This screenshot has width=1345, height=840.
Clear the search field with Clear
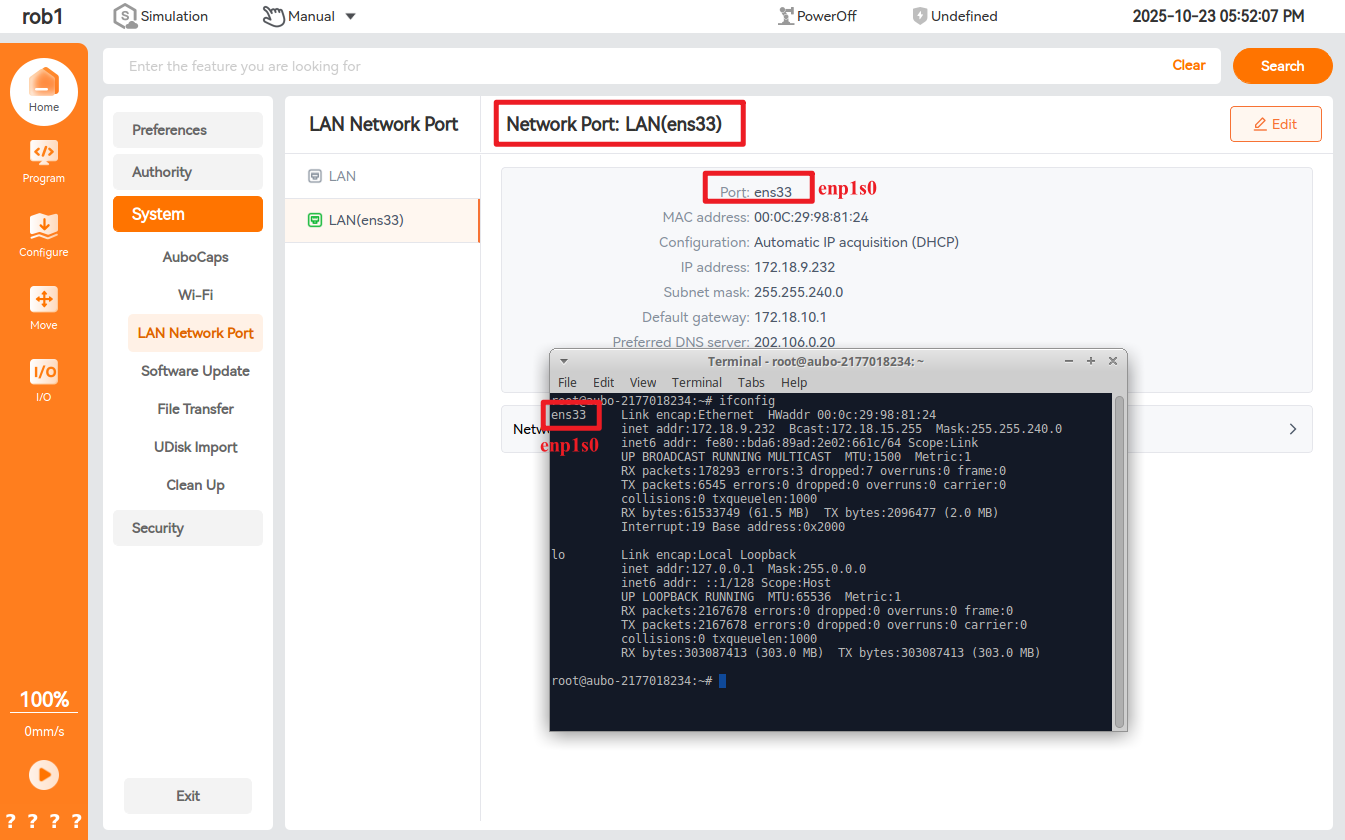[1188, 66]
